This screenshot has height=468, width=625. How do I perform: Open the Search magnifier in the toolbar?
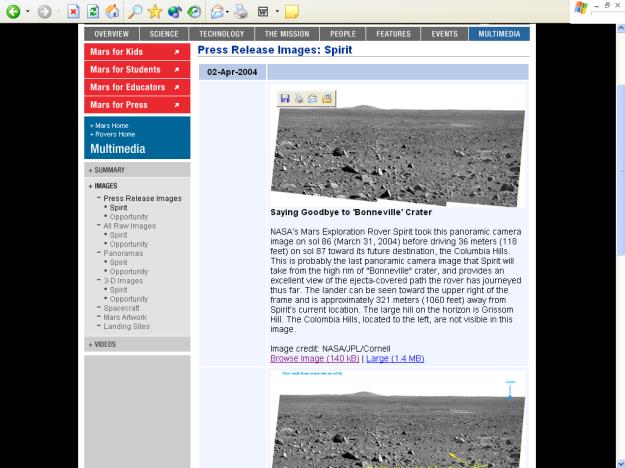pos(135,12)
